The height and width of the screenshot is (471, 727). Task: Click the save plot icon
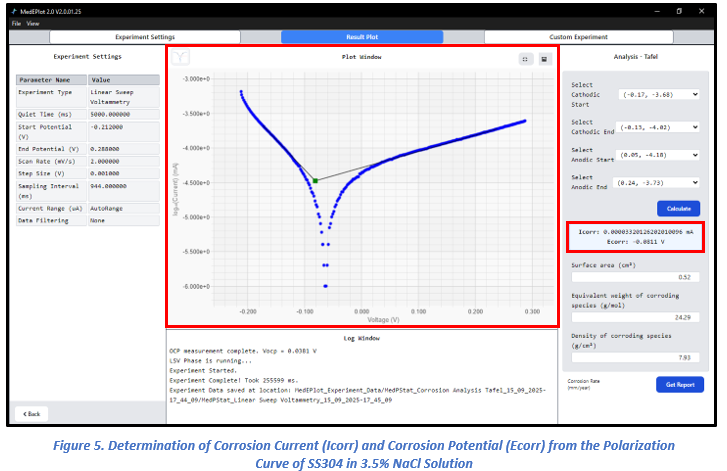(544, 59)
